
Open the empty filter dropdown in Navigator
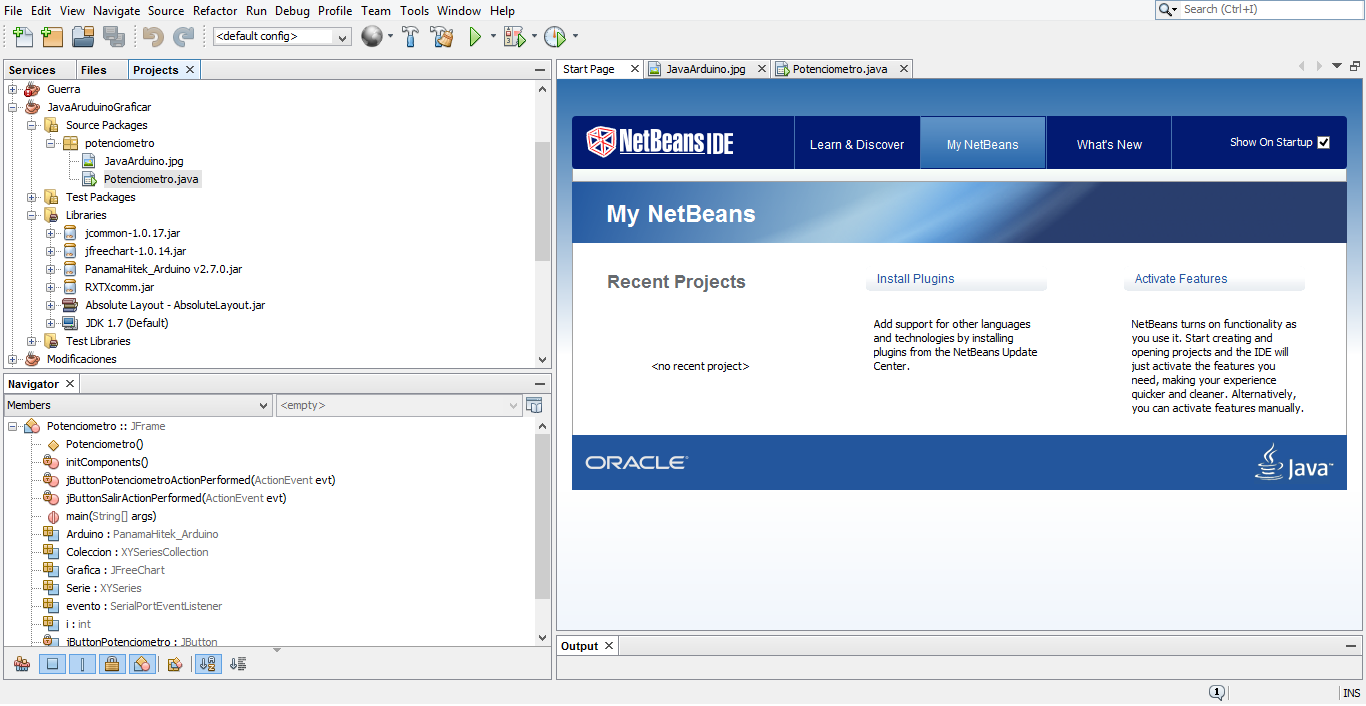[x=399, y=405]
